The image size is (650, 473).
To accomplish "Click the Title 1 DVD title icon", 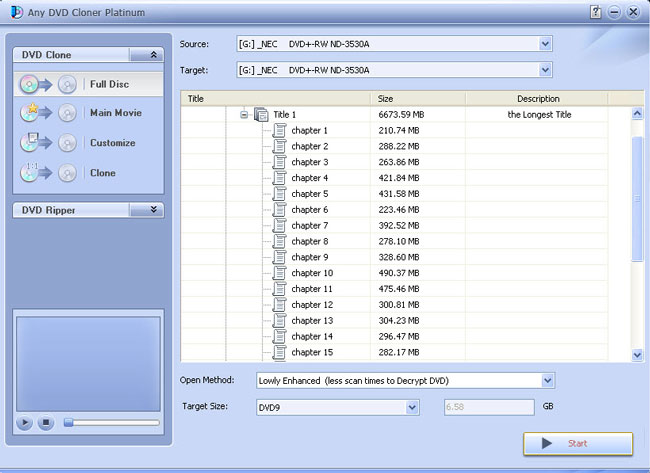I will (261, 115).
